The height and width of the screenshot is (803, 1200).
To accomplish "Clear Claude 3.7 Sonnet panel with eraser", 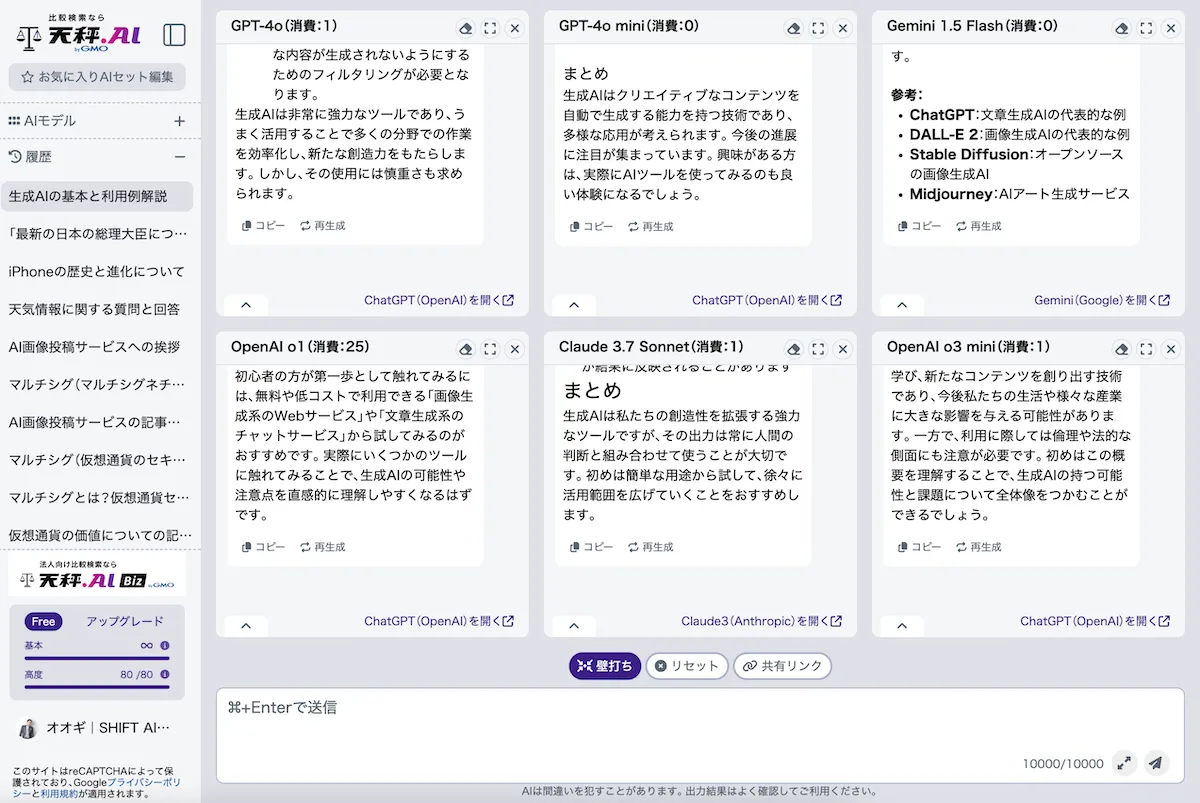I will pos(793,349).
